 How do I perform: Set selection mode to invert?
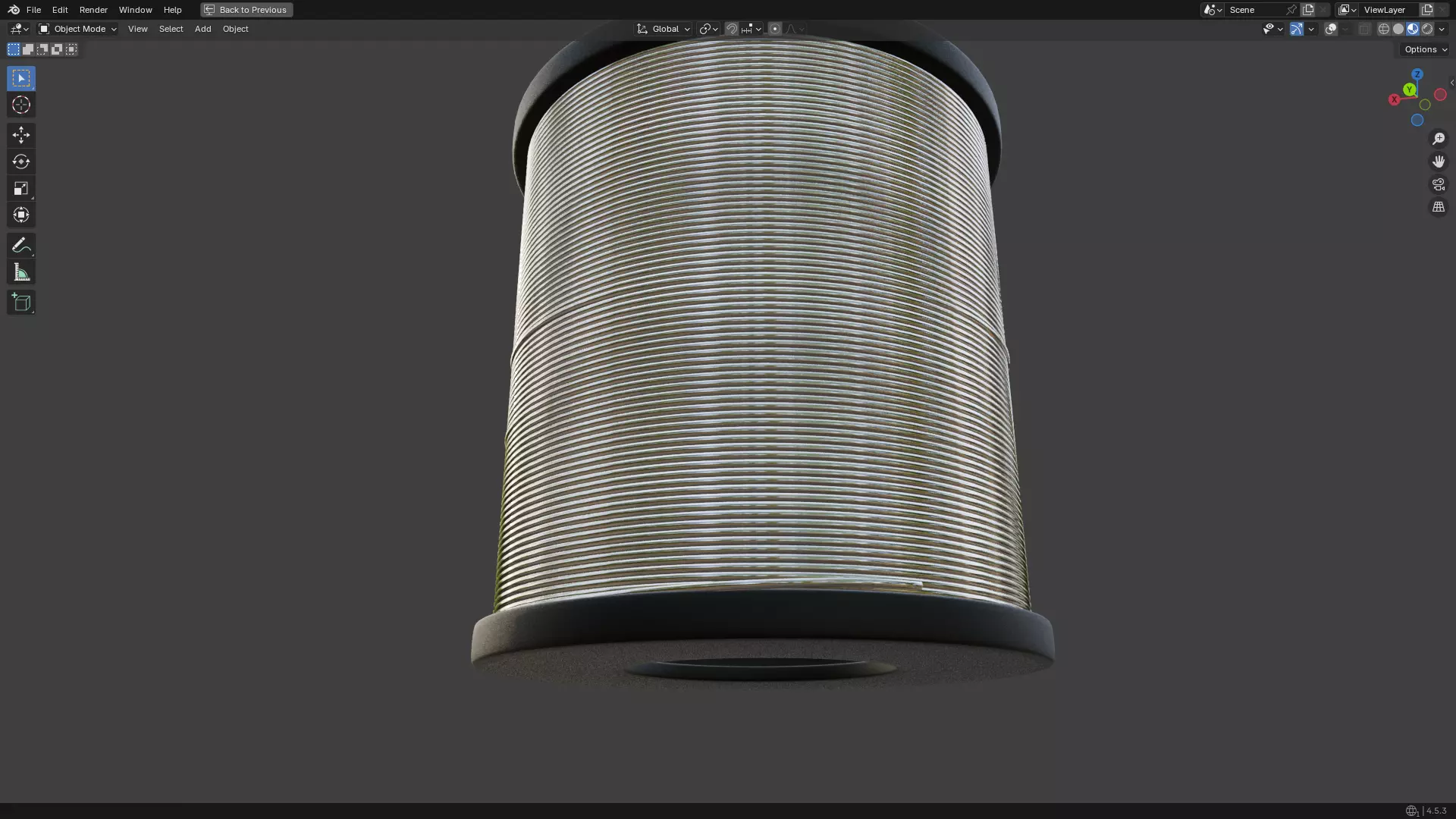tap(57, 49)
